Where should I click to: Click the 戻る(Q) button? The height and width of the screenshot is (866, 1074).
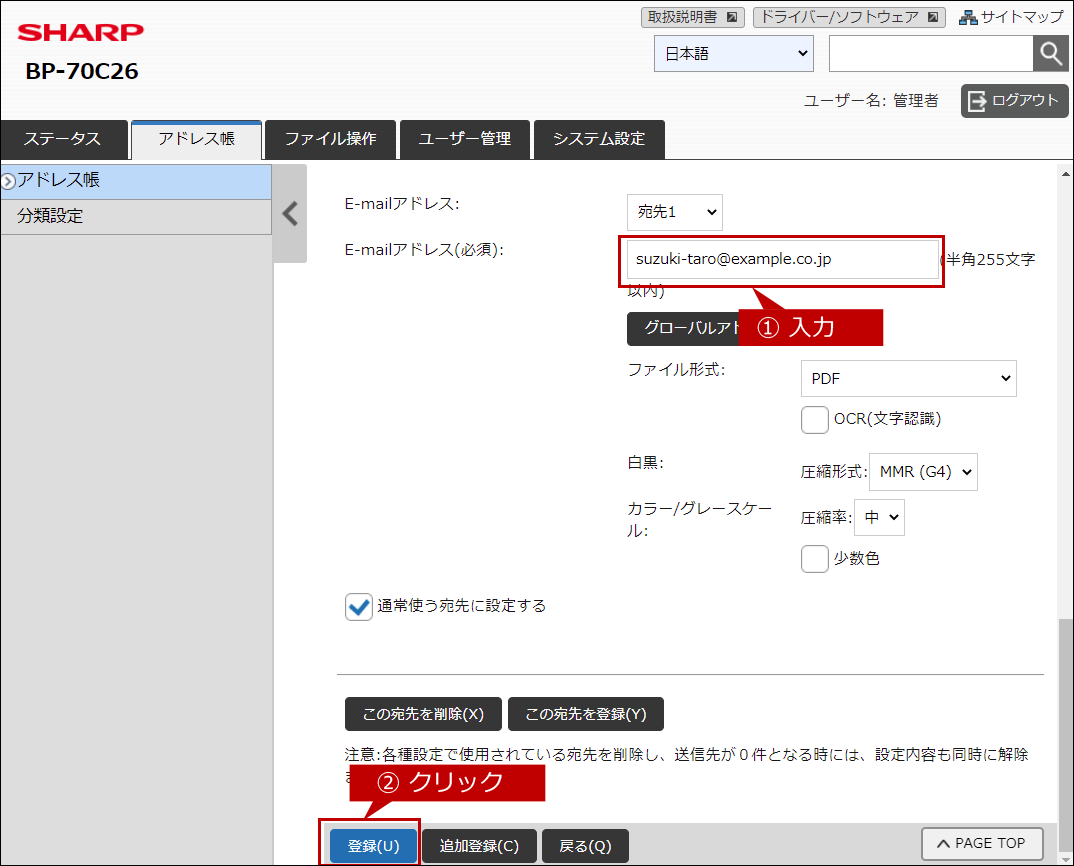tap(585, 846)
